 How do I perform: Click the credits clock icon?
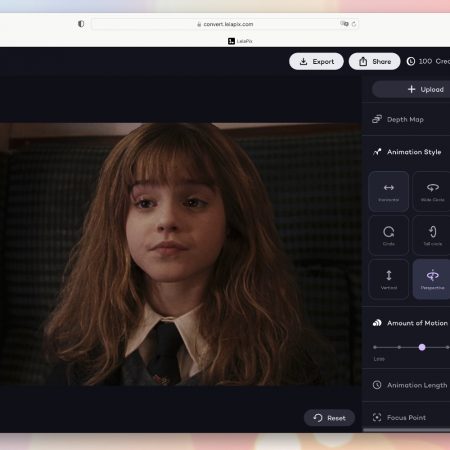coord(411,61)
